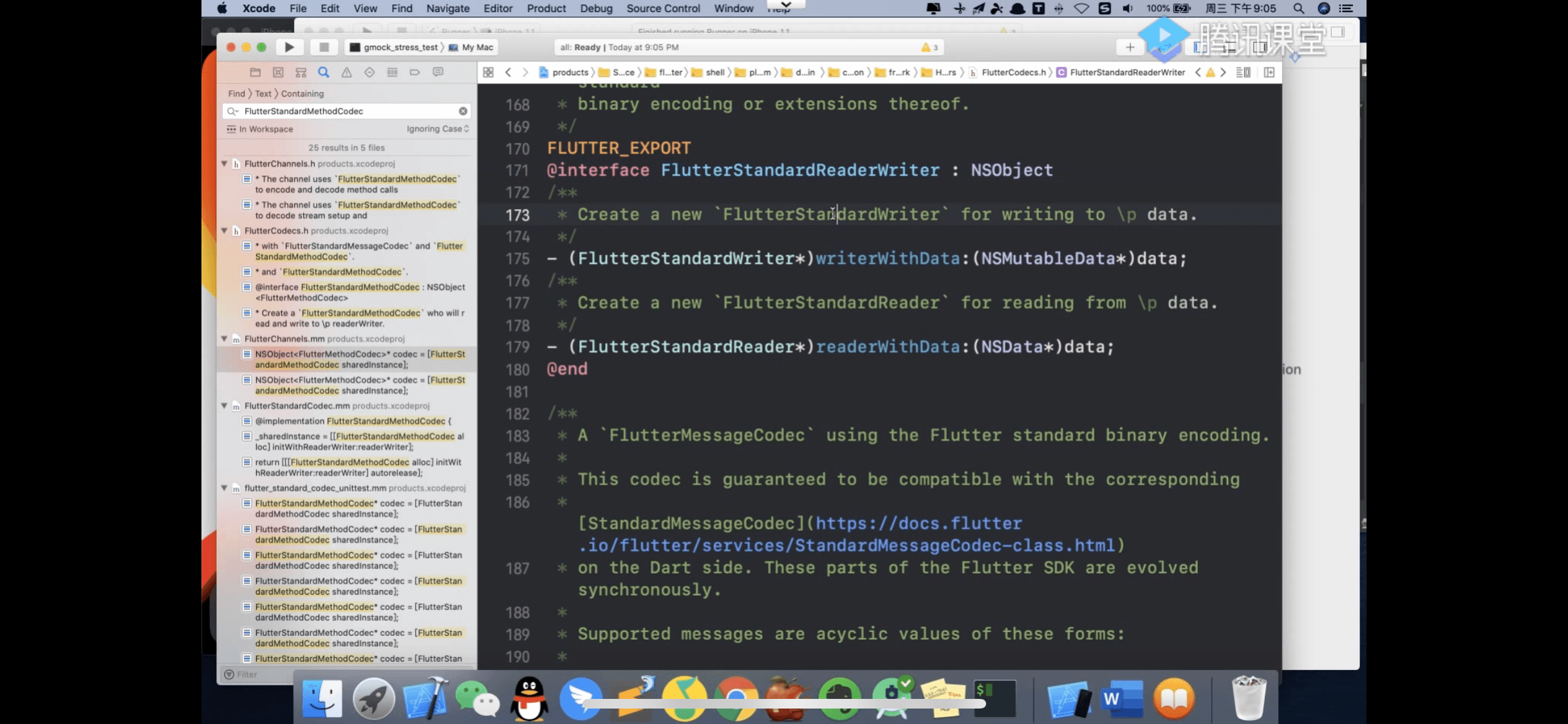Open the Test navigator diamond icon
Viewport: 1568px width, 724px height.
[x=369, y=72]
